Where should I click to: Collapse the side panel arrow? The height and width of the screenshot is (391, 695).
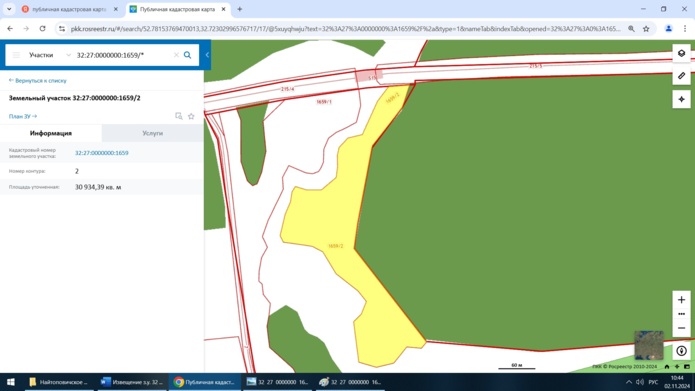coord(207,55)
